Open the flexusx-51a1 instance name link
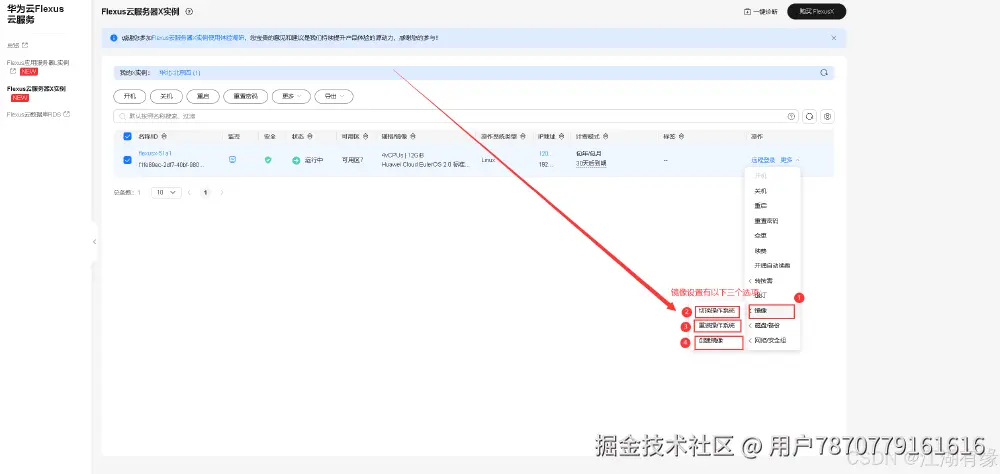 (x=155, y=154)
